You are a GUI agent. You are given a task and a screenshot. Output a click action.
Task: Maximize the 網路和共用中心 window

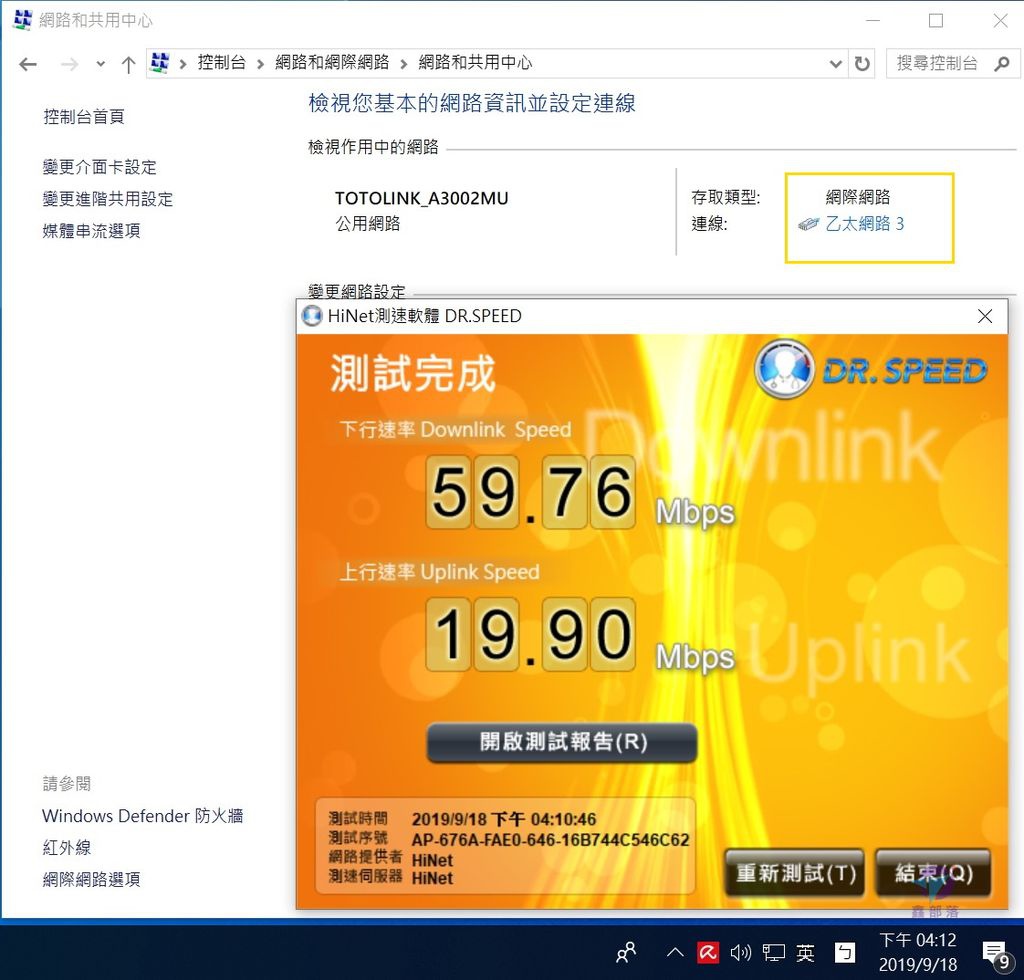936,20
